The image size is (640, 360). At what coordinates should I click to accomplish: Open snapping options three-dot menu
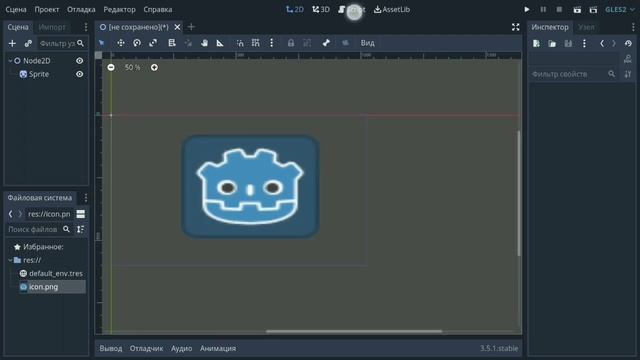pos(271,43)
